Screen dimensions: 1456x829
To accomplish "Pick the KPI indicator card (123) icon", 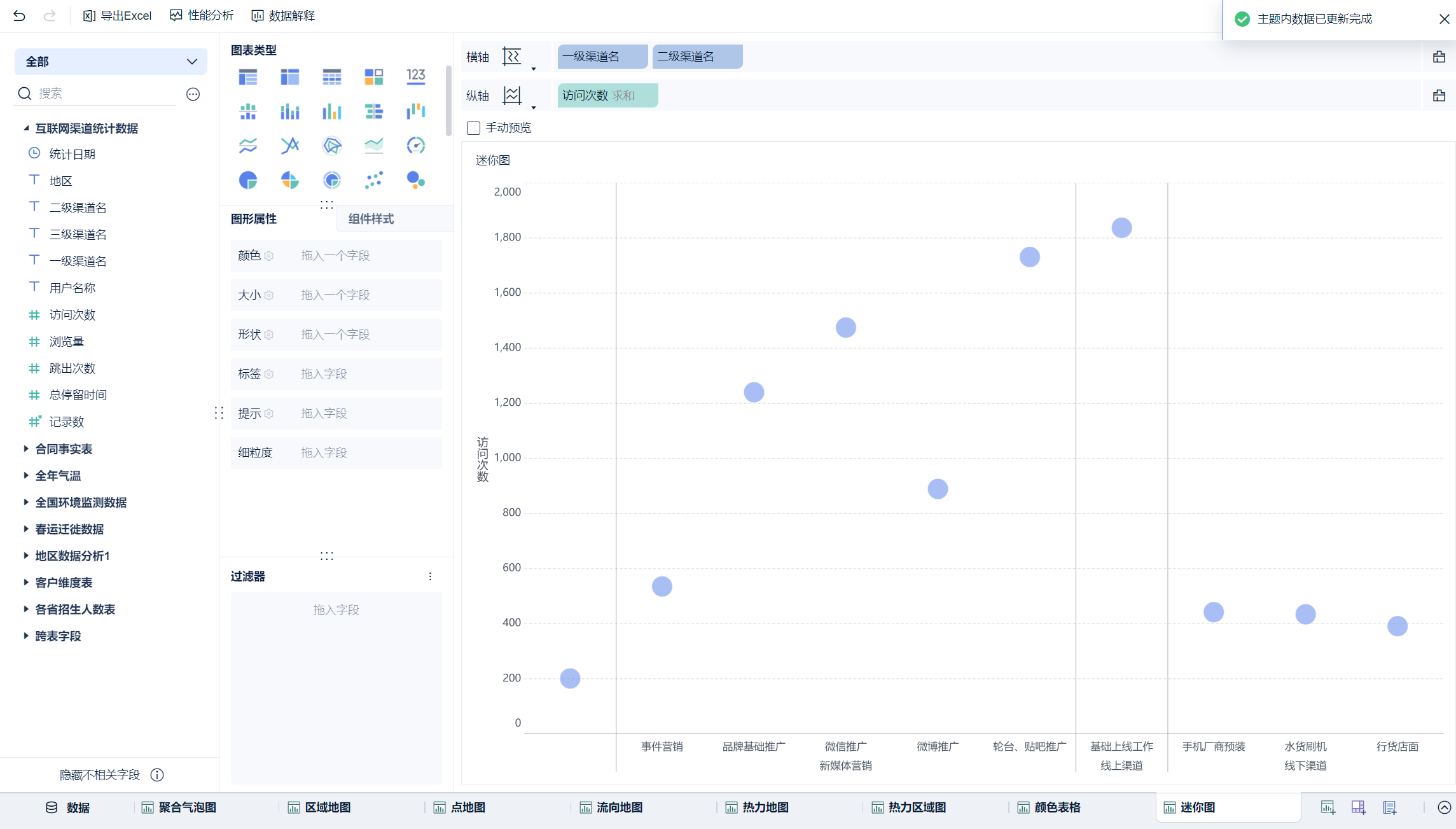I will click(x=415, y=77).
